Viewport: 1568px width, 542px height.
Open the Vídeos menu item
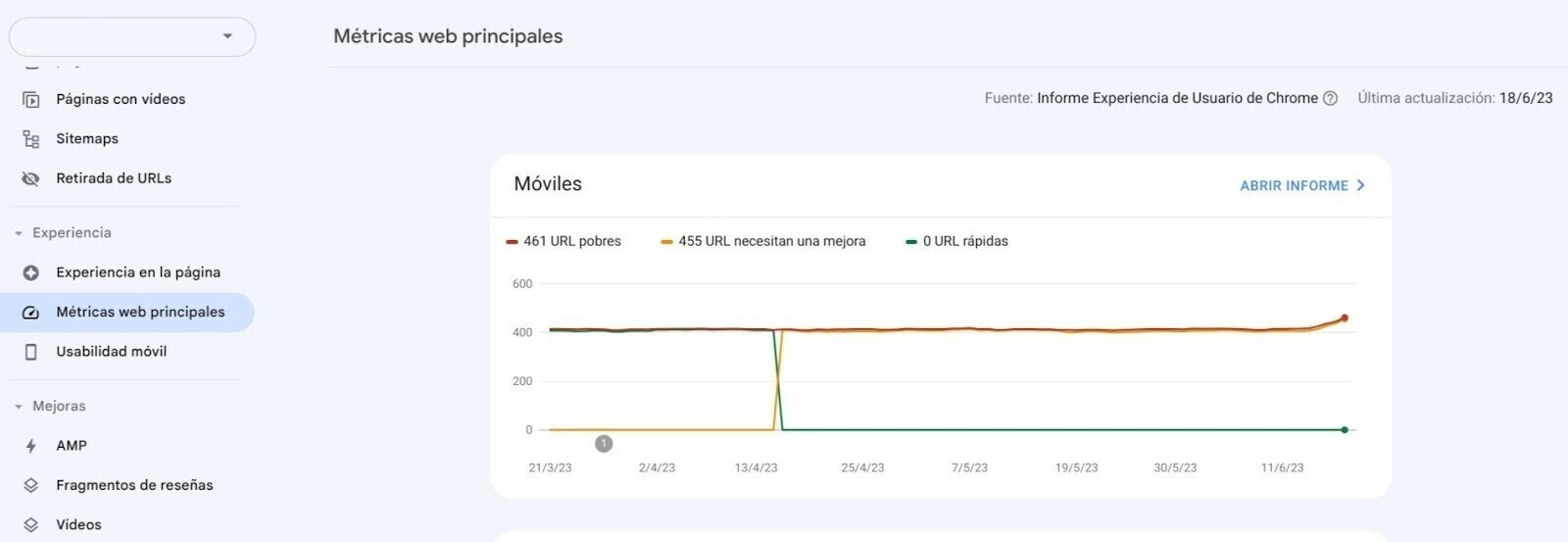78,524
